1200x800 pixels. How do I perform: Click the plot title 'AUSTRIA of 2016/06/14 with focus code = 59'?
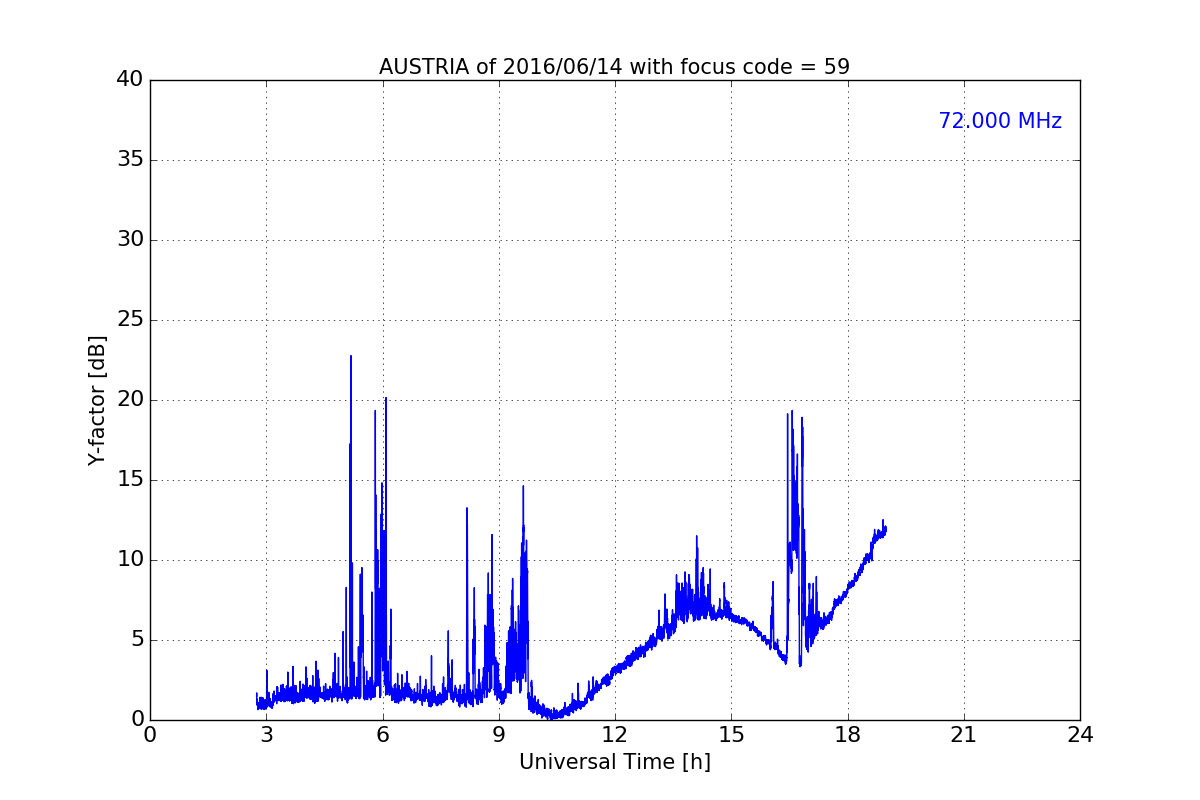tap(614, 67)
